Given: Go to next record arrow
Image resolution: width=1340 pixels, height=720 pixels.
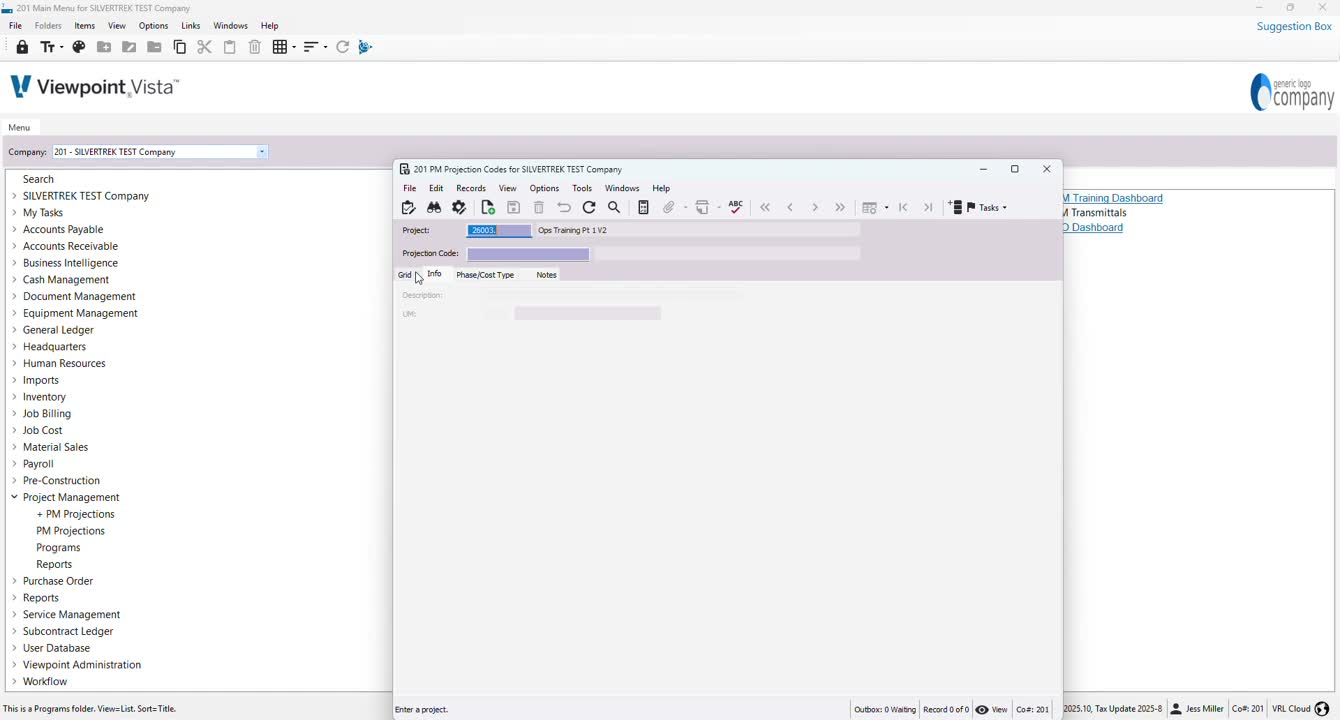Looking at the screenshot, I should pos(815,208).
